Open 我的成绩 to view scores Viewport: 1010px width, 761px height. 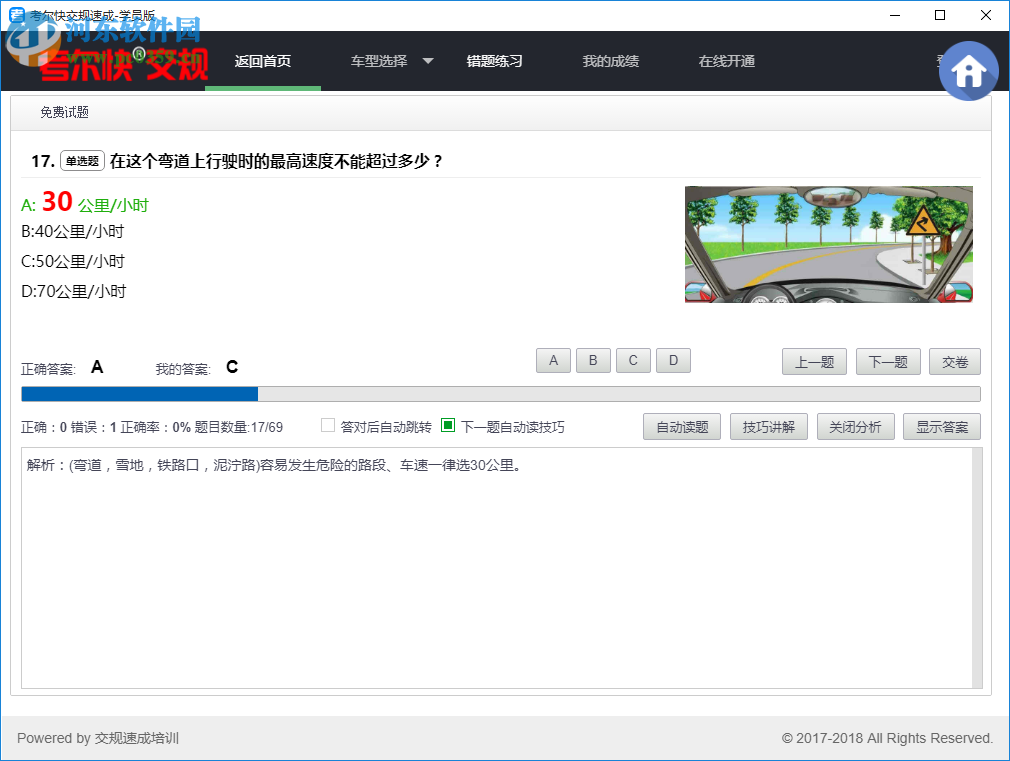pyautogui.click(x=610, y=60)
